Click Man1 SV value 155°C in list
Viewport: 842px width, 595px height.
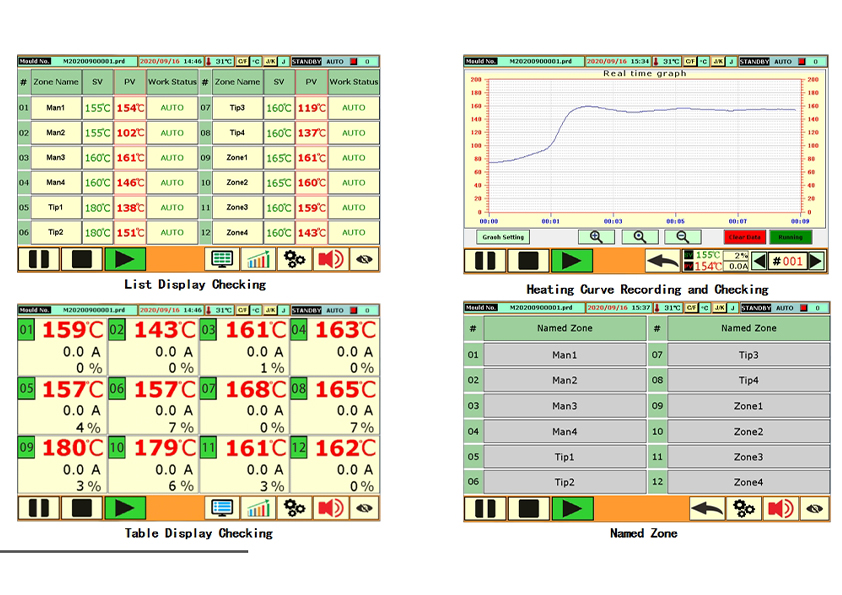(x=97, y=108)
